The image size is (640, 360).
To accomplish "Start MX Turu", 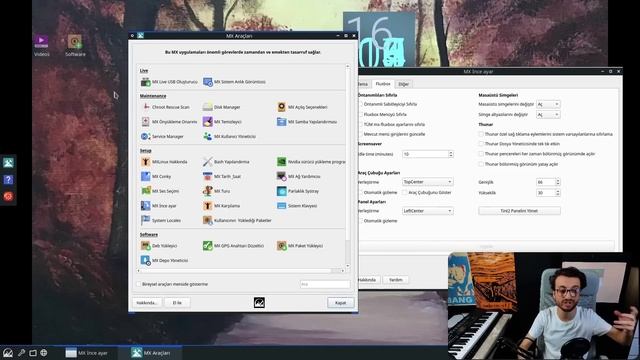I will pyautogui.click(x=216, y=191).
